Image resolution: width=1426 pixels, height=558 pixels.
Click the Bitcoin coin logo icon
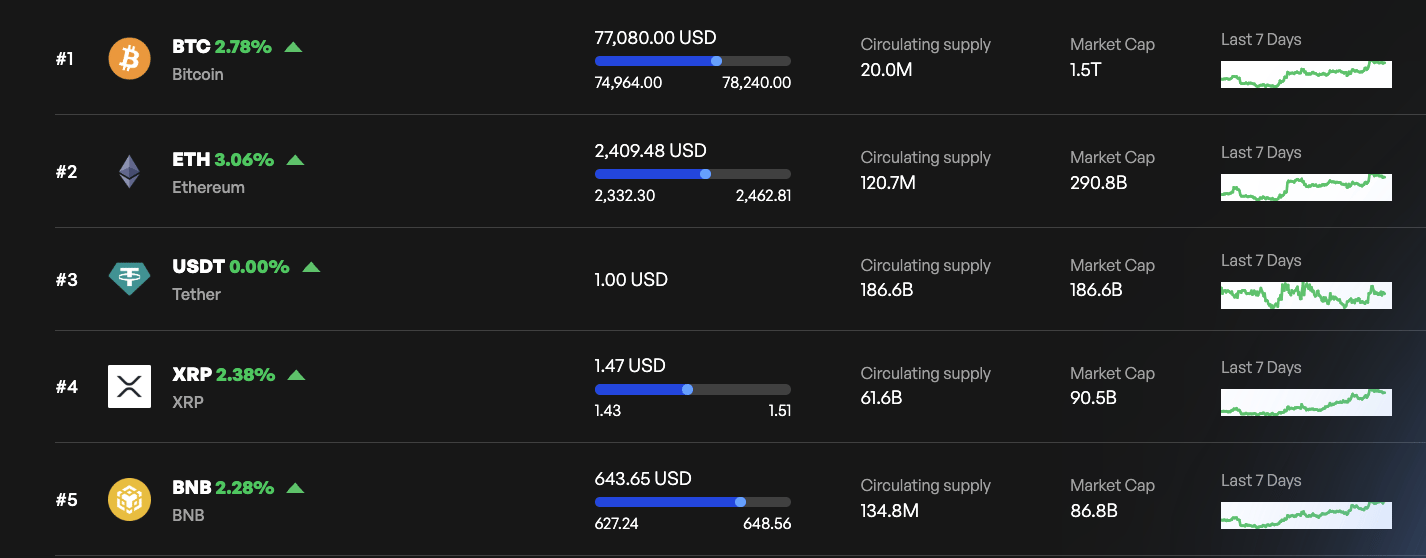point(129,59)
